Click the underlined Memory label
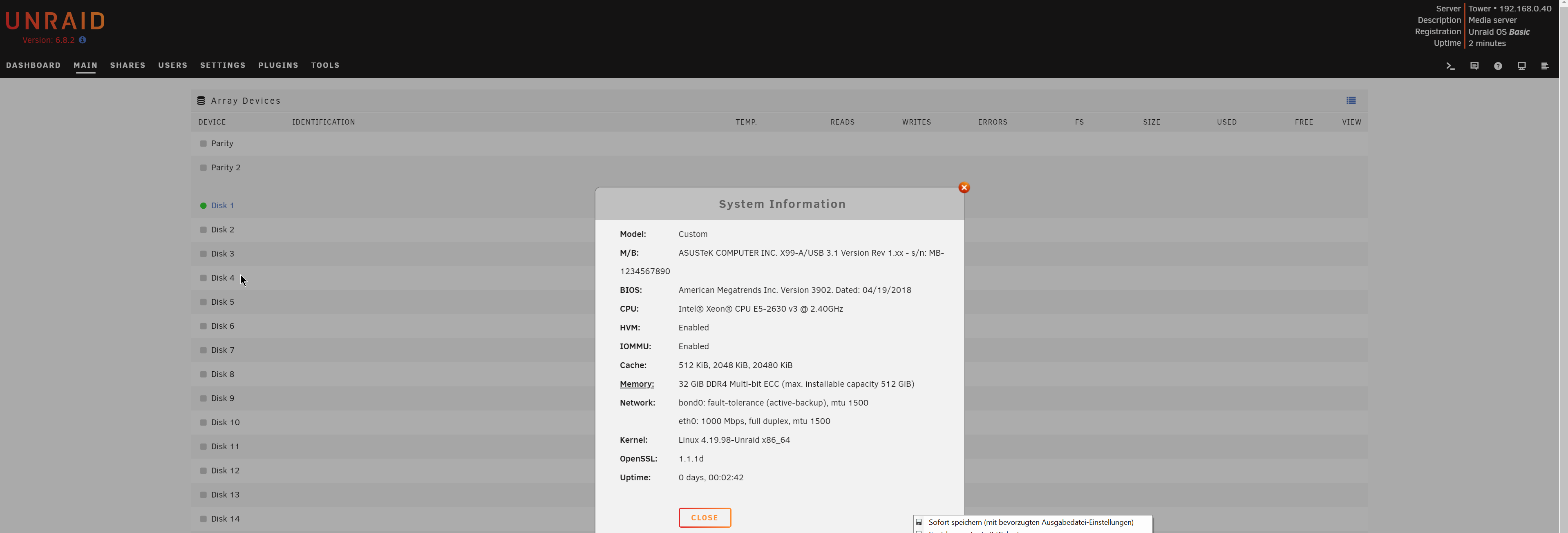The image size is (1568, 533). [637, 384]
